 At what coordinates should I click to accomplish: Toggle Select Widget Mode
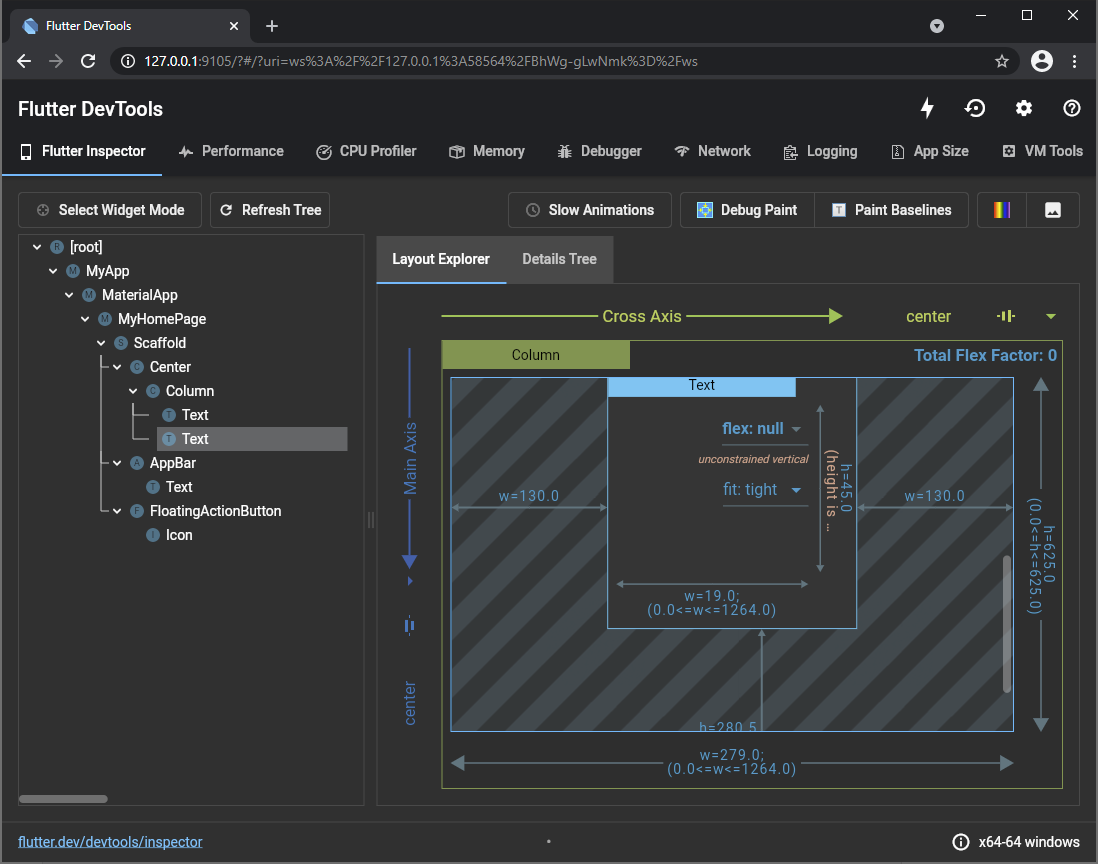pos(110,210)
